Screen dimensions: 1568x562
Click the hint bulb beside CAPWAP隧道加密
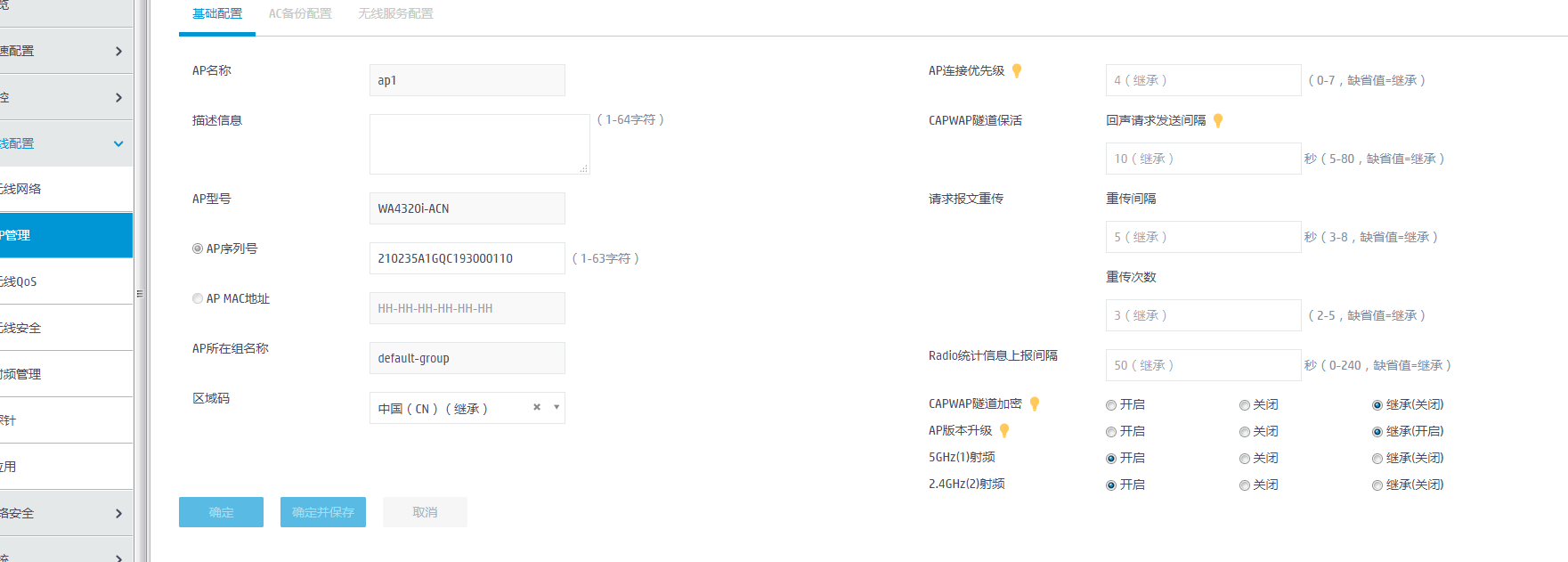tap(1035, 404)
